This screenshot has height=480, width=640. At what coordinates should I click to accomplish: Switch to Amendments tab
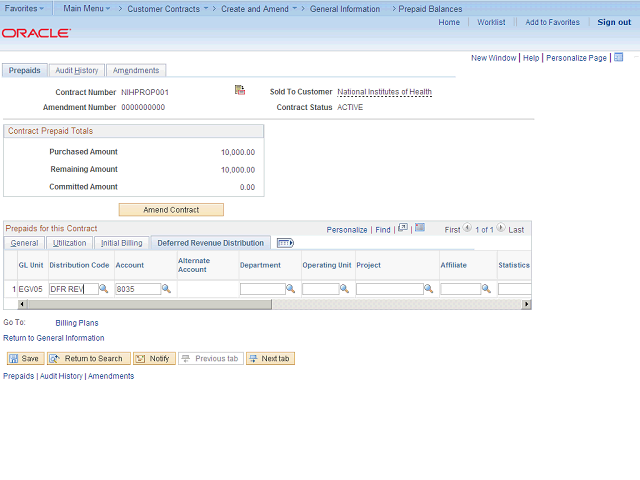point(136,70)
